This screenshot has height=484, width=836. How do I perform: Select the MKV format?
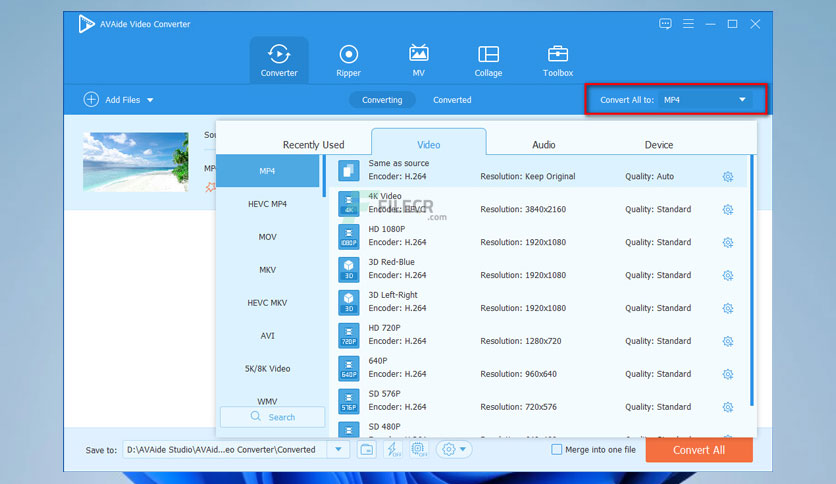[x=268, y=270]
